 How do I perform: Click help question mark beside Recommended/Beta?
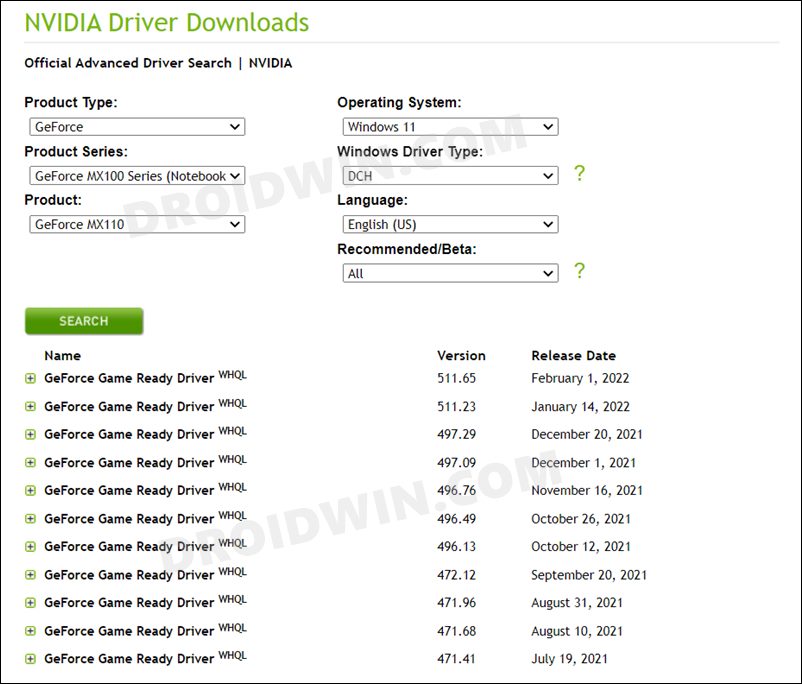pyautogui.click(x=579, y=271)
